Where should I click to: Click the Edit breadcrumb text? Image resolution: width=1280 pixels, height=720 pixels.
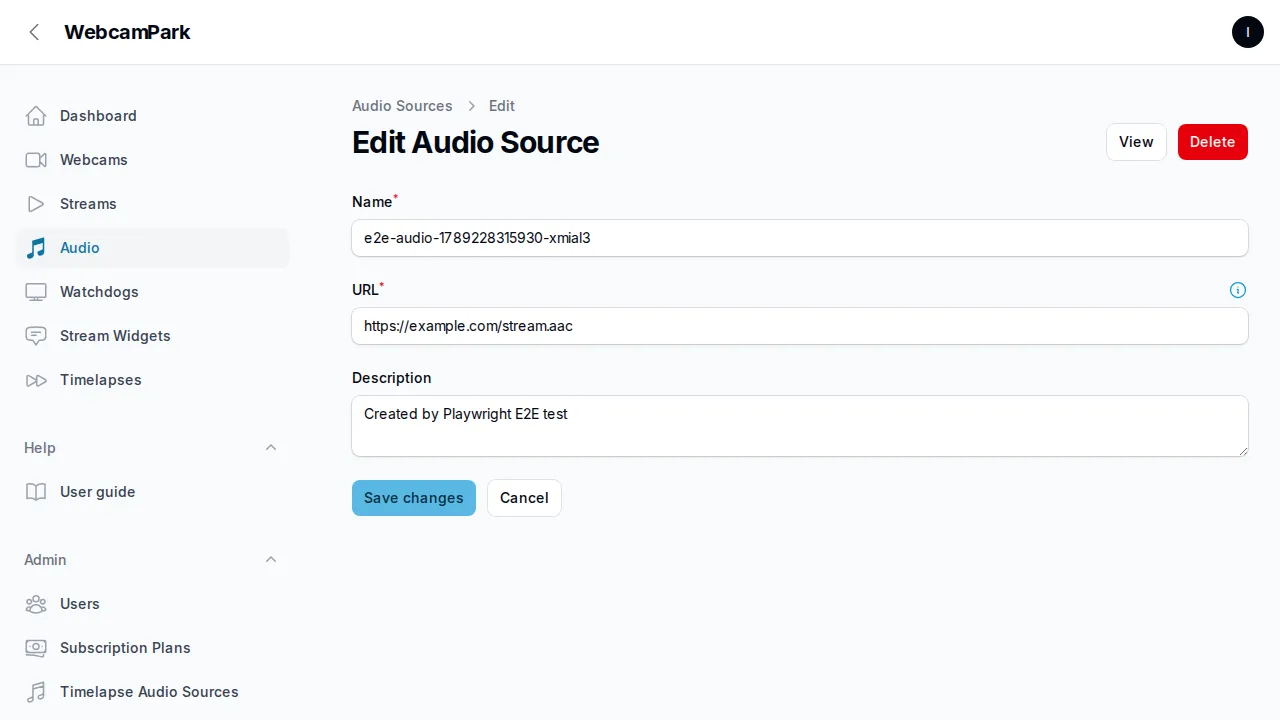[x=502, y=106]
